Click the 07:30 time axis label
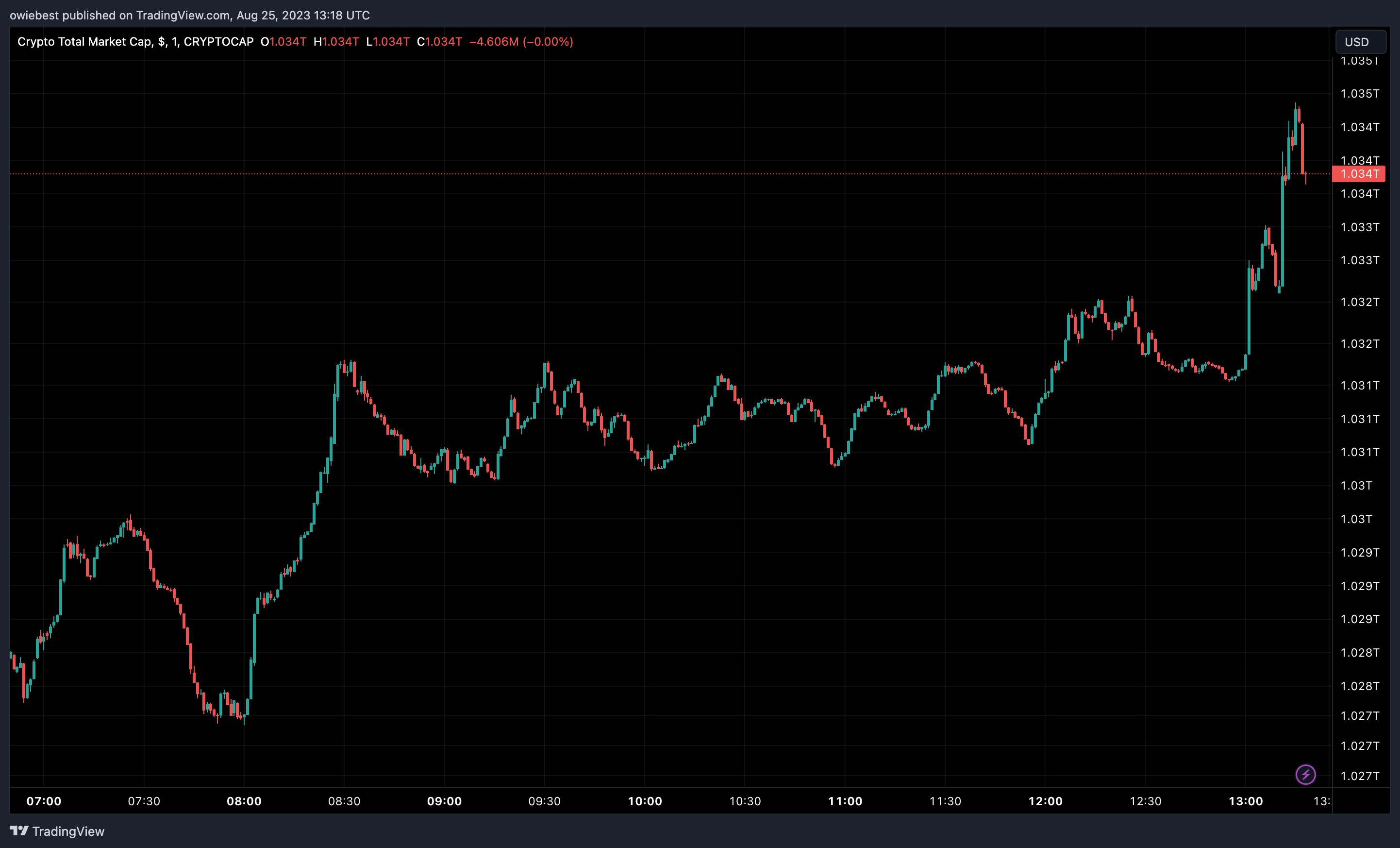This screenshot has width=1400, height=848. tap(144, 801)
